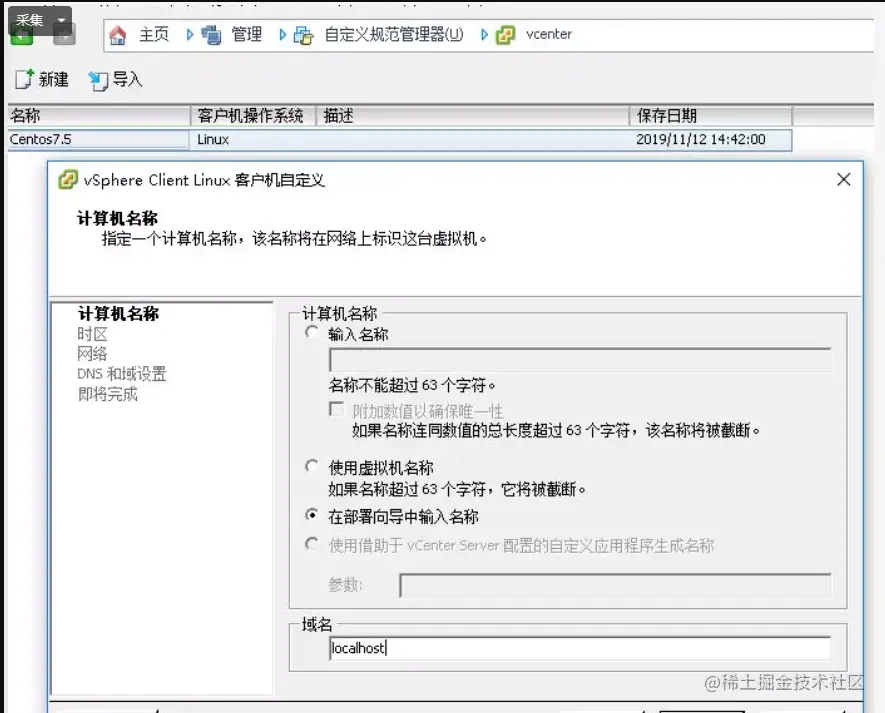Click the 管理 servers icon in breadcrumb
This screenshot has height=713, width=885.
pos(211,35)
